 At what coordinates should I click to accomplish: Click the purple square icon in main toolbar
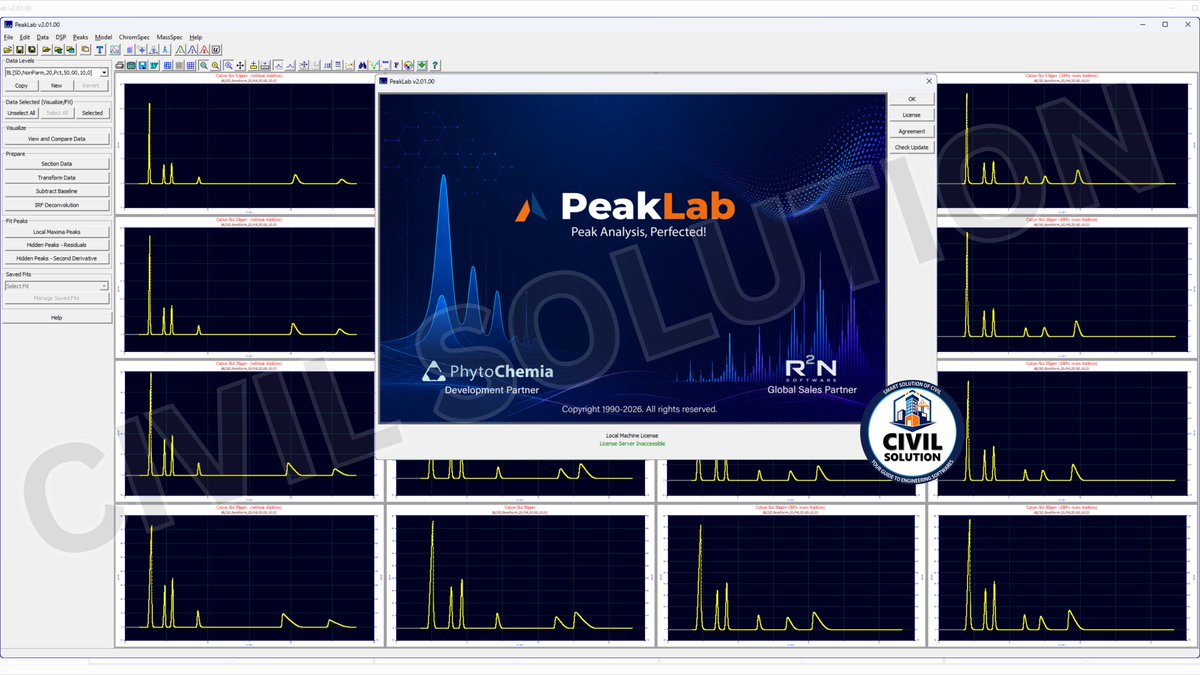click(130, 49)
